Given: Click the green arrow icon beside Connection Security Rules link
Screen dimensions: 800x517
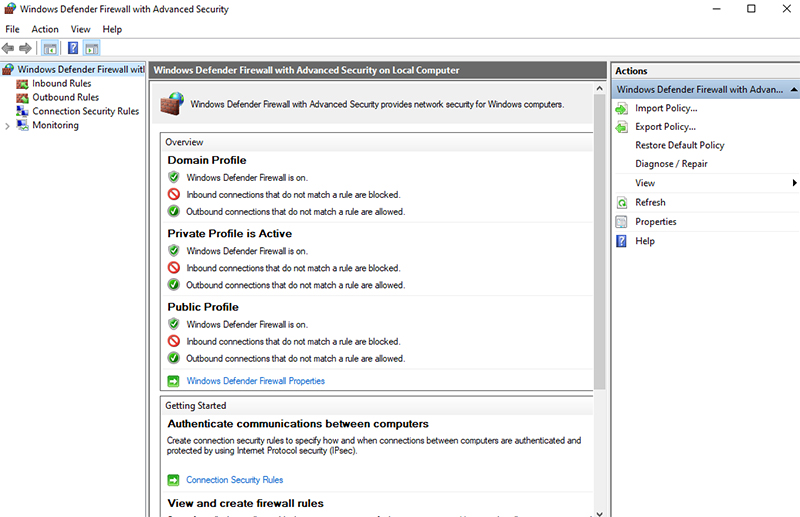Looking at the screenshot, I should pos(173,480).
